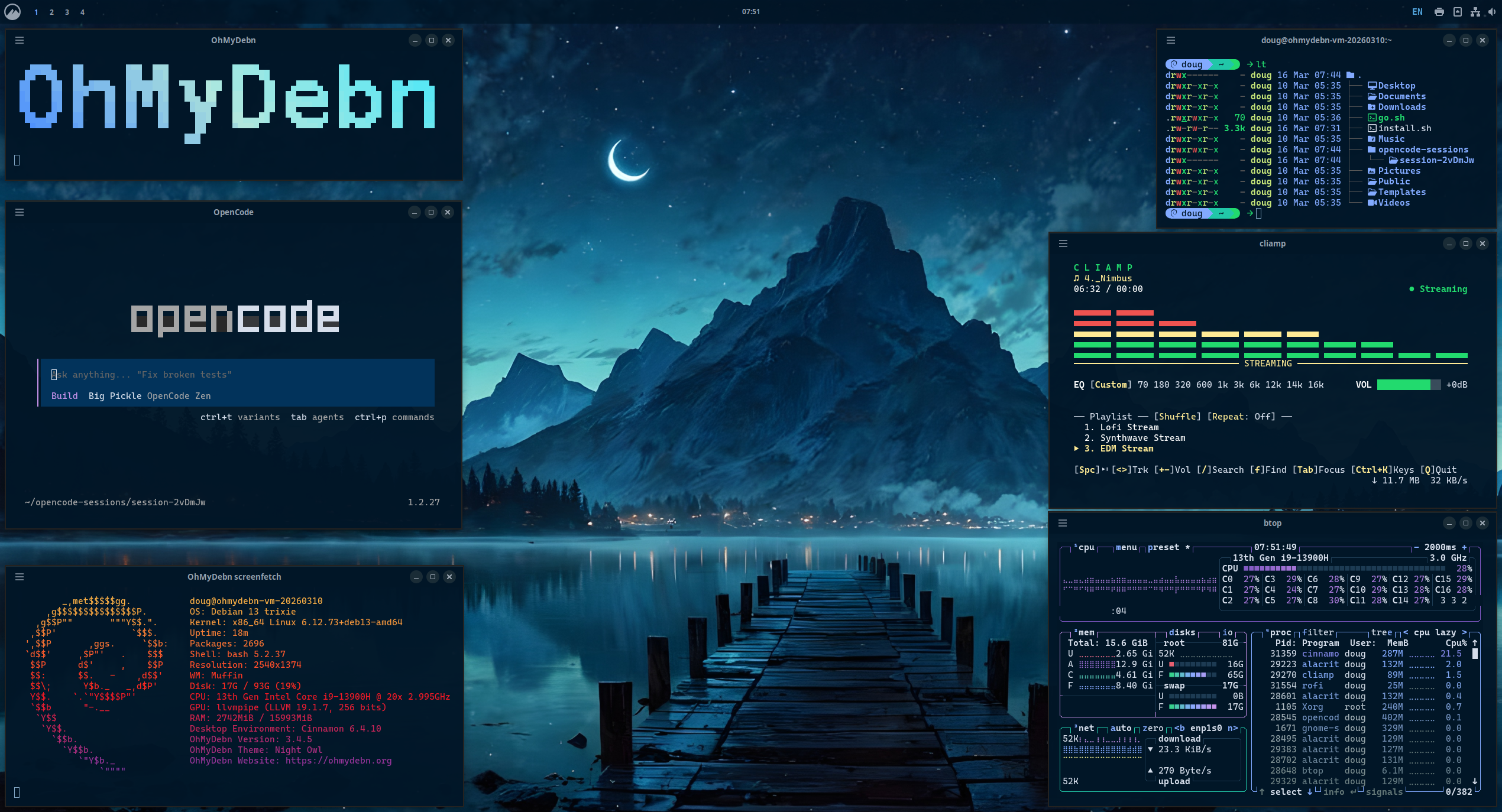The image size is (1502, 812).
Task: Click the sound volume tray icon
Action: point(1491,12)
